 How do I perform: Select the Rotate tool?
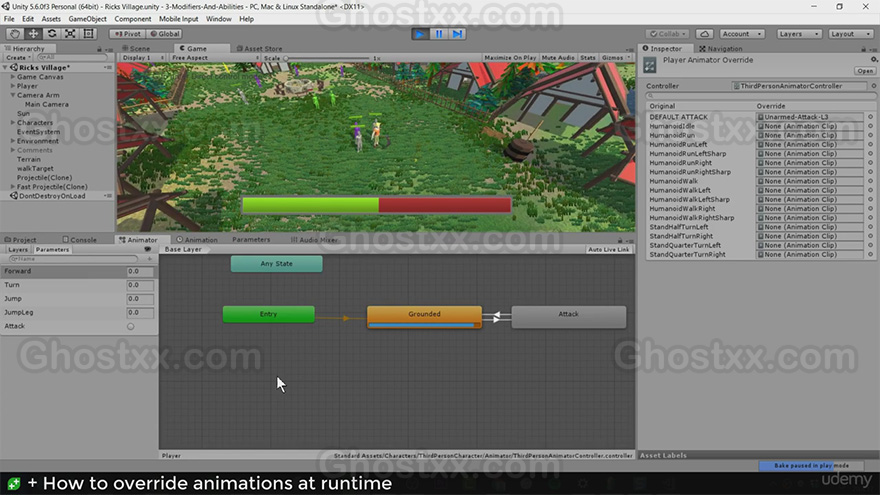tap(52, 34)
